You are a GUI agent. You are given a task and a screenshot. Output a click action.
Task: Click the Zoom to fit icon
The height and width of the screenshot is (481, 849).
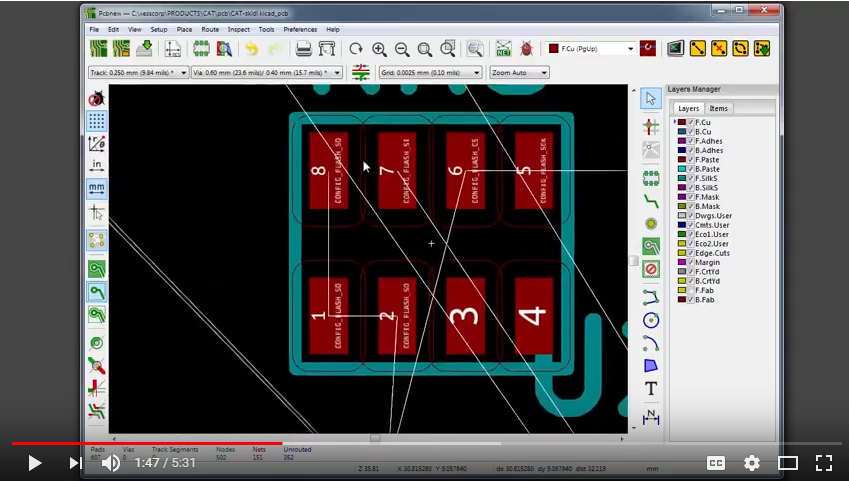[425, 49]
